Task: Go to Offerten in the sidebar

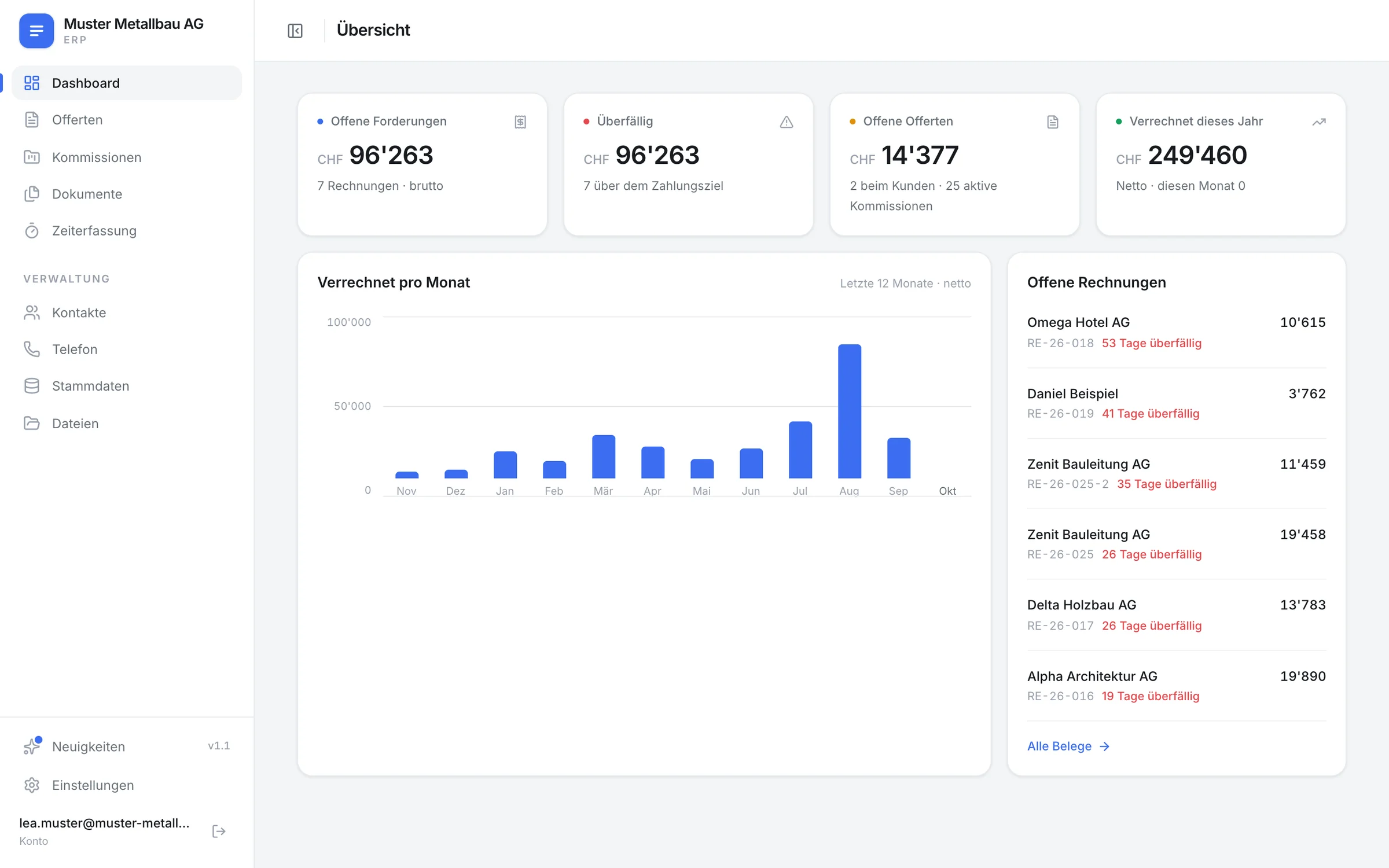Action: (127, 120)
